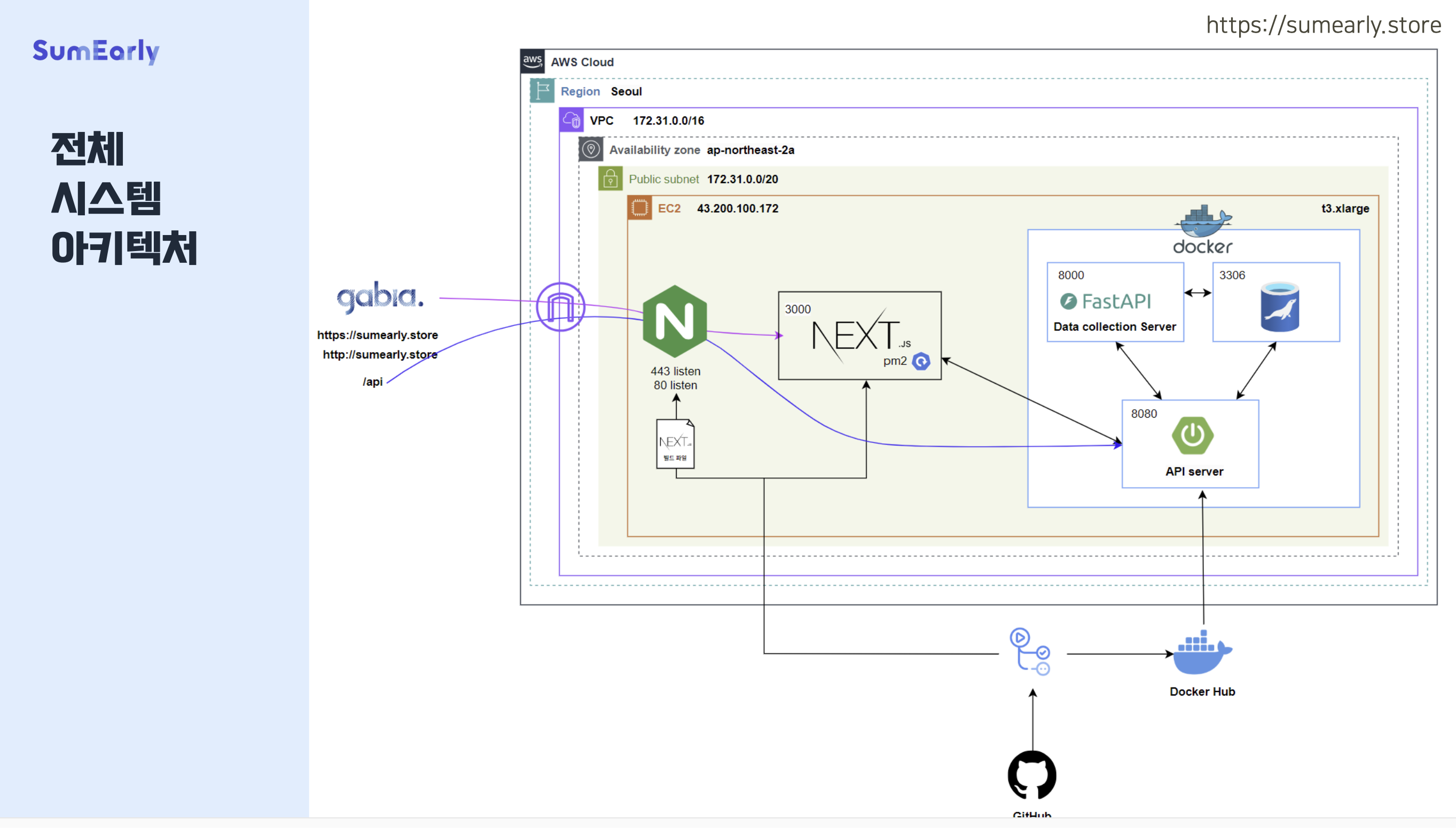This screenshot has width=1456, height=828.
Task: Click the Region flag icon
Action: [x=542, y=91]
